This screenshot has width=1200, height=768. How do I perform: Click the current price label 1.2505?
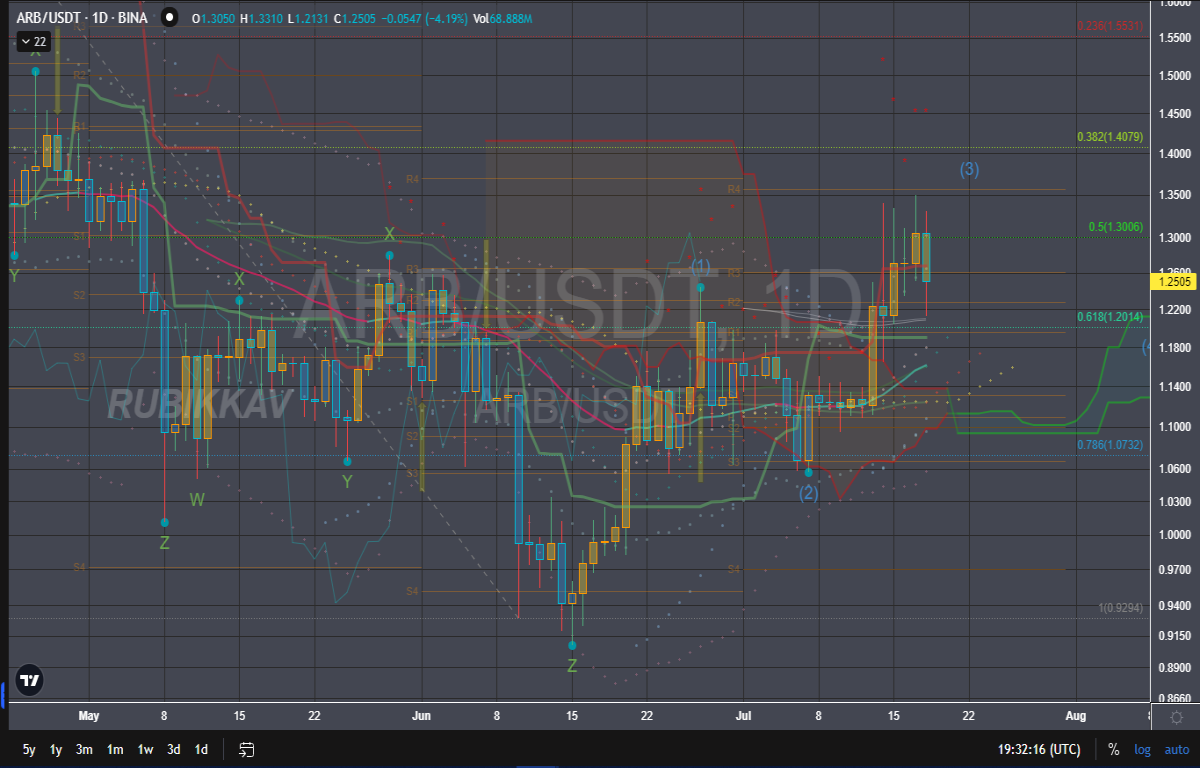coord(1173,282)
